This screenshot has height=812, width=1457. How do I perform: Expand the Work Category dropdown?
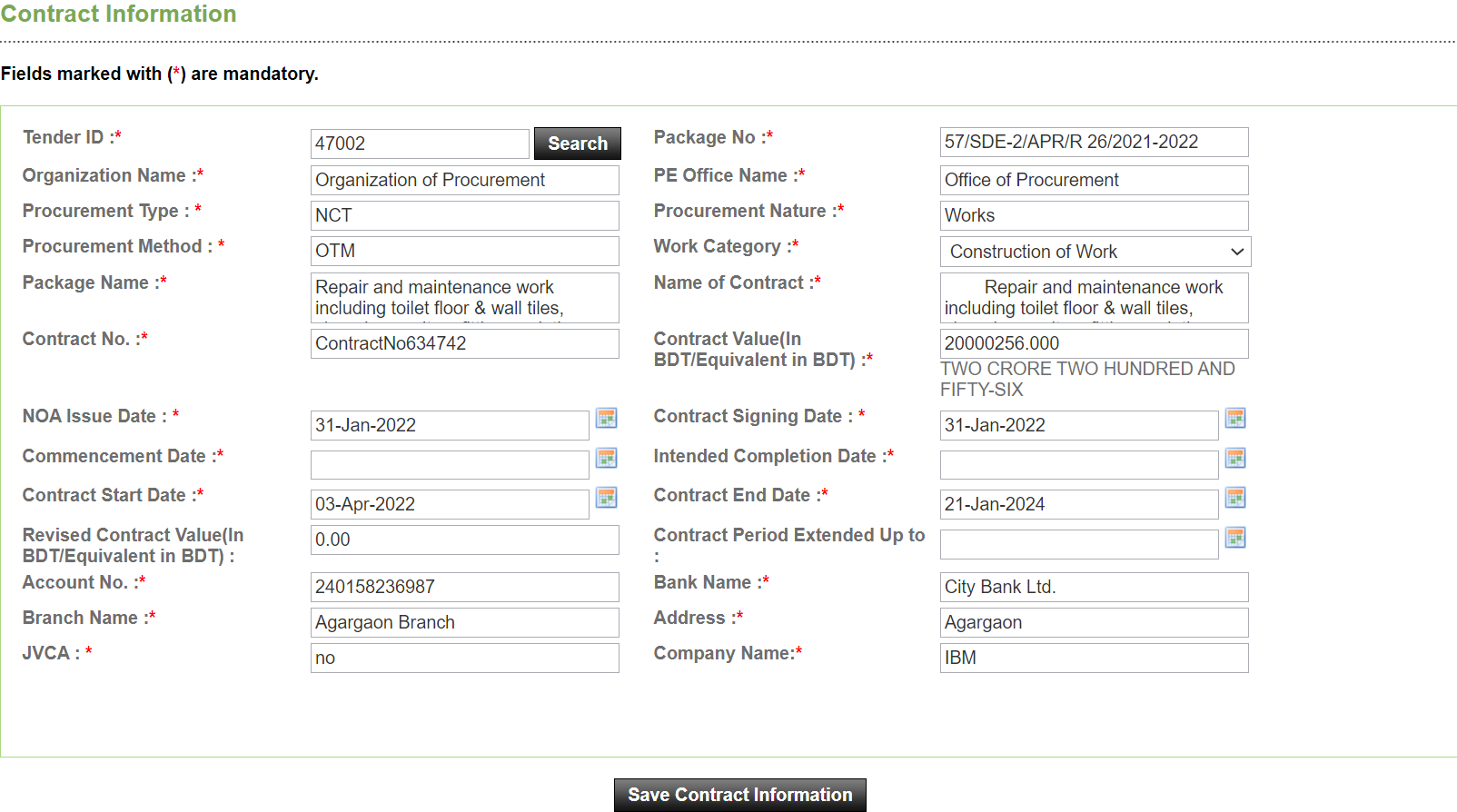(1095, 252)
